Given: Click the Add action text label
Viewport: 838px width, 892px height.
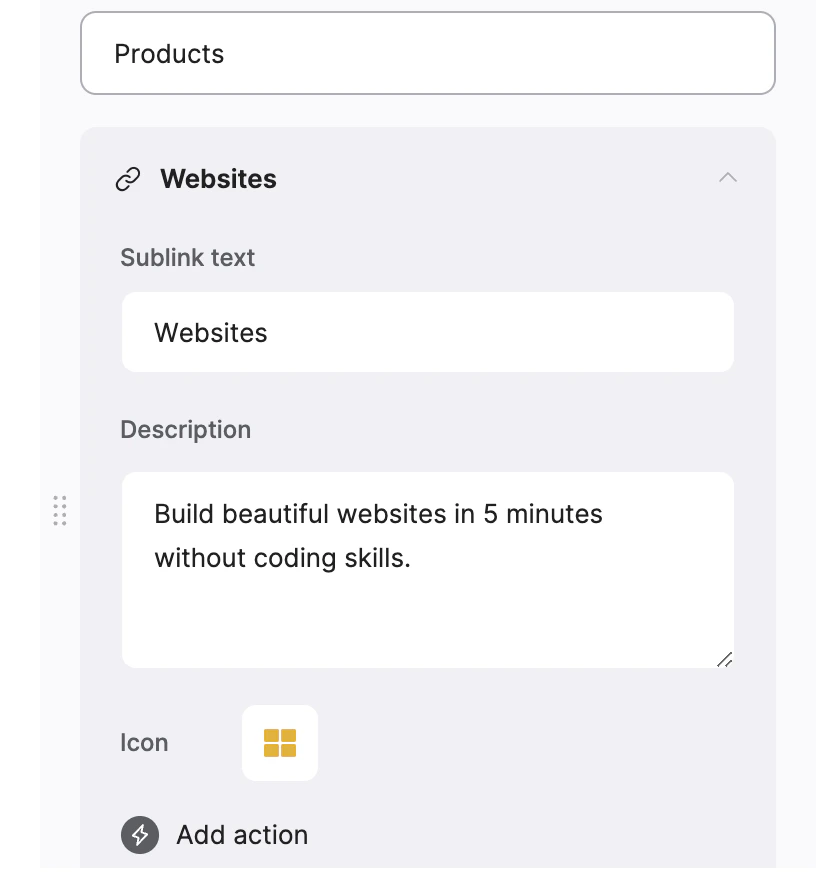Looking at the screenshot, I should 242,835.
